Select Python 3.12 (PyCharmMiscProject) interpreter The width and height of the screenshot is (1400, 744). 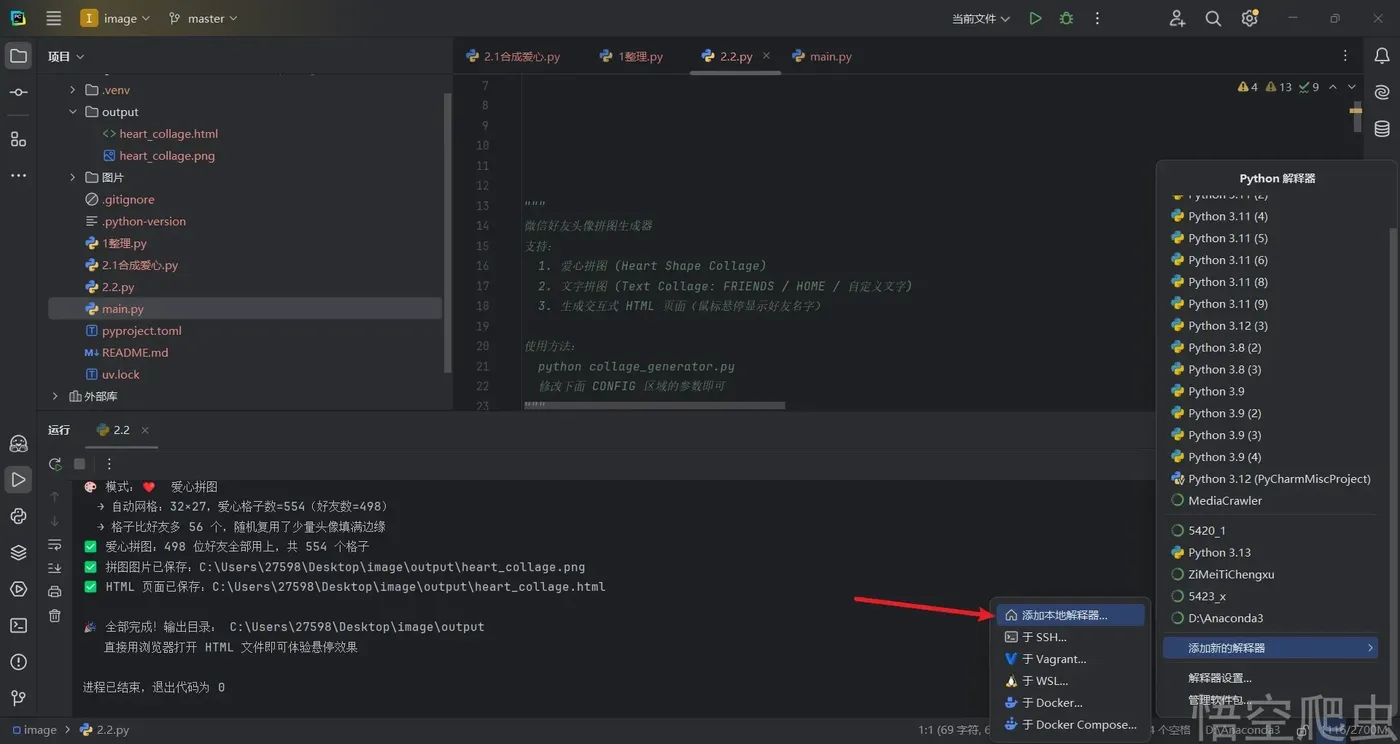pyautogui.click(x=1270, y=479)
